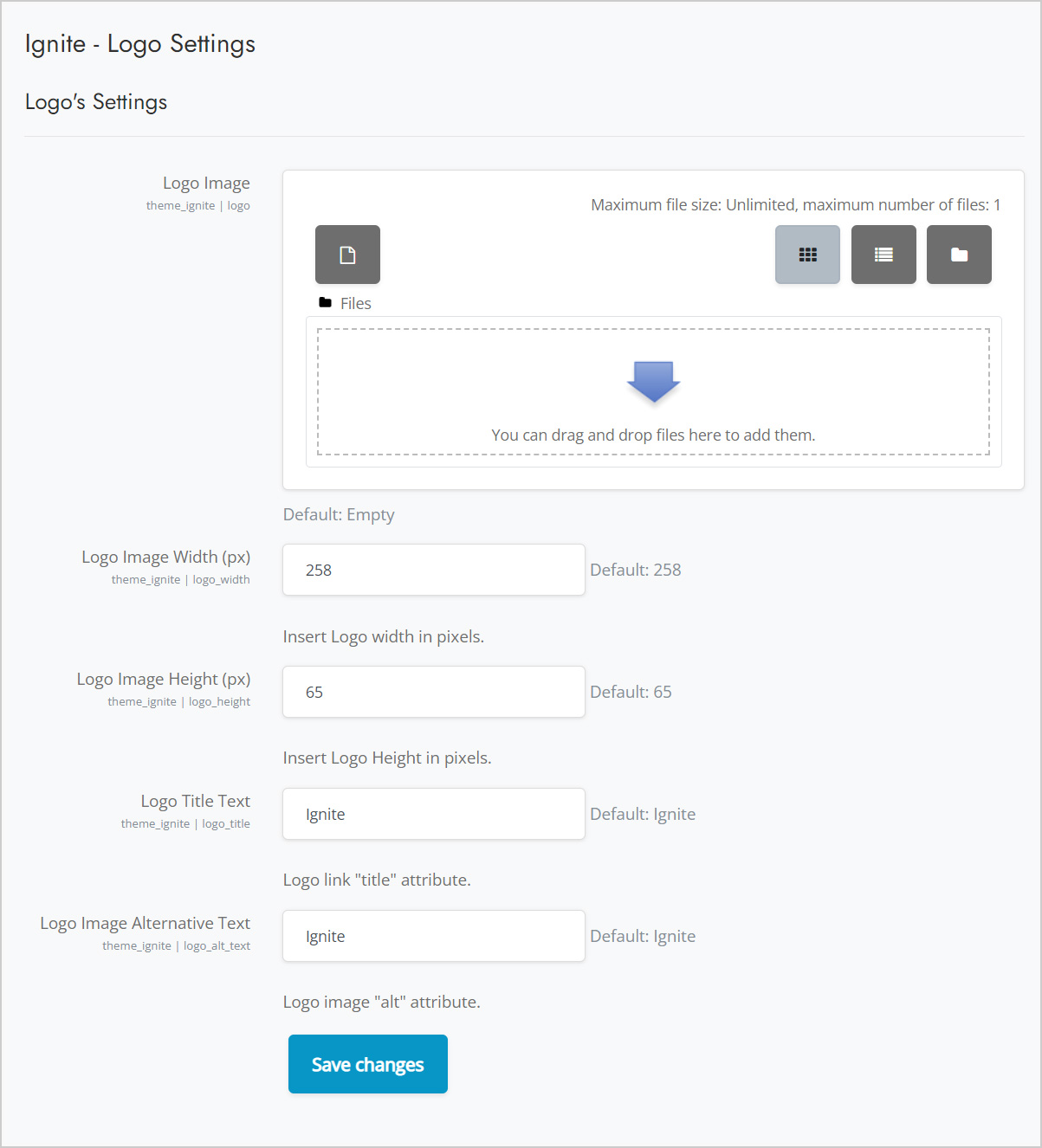Focus the Logo Image Height field
This screenshot has height=1148, width=1042.
click(434, 692)
